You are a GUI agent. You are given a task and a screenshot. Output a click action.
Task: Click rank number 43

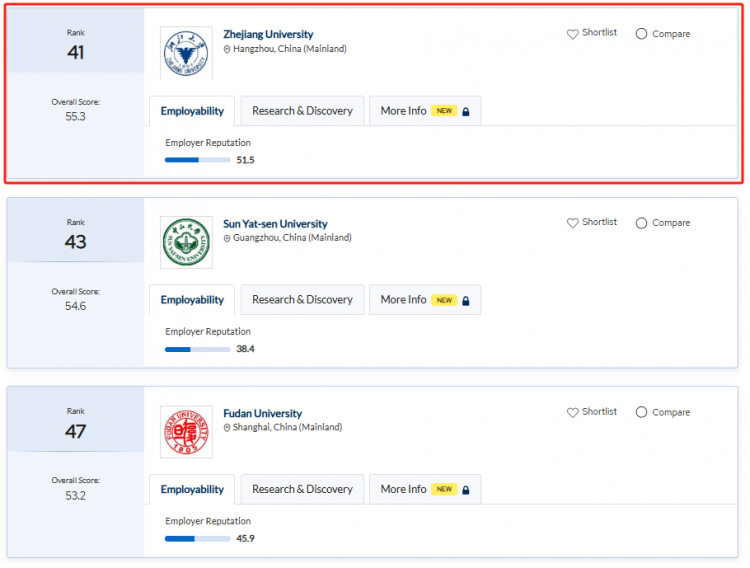pos(76,242)
